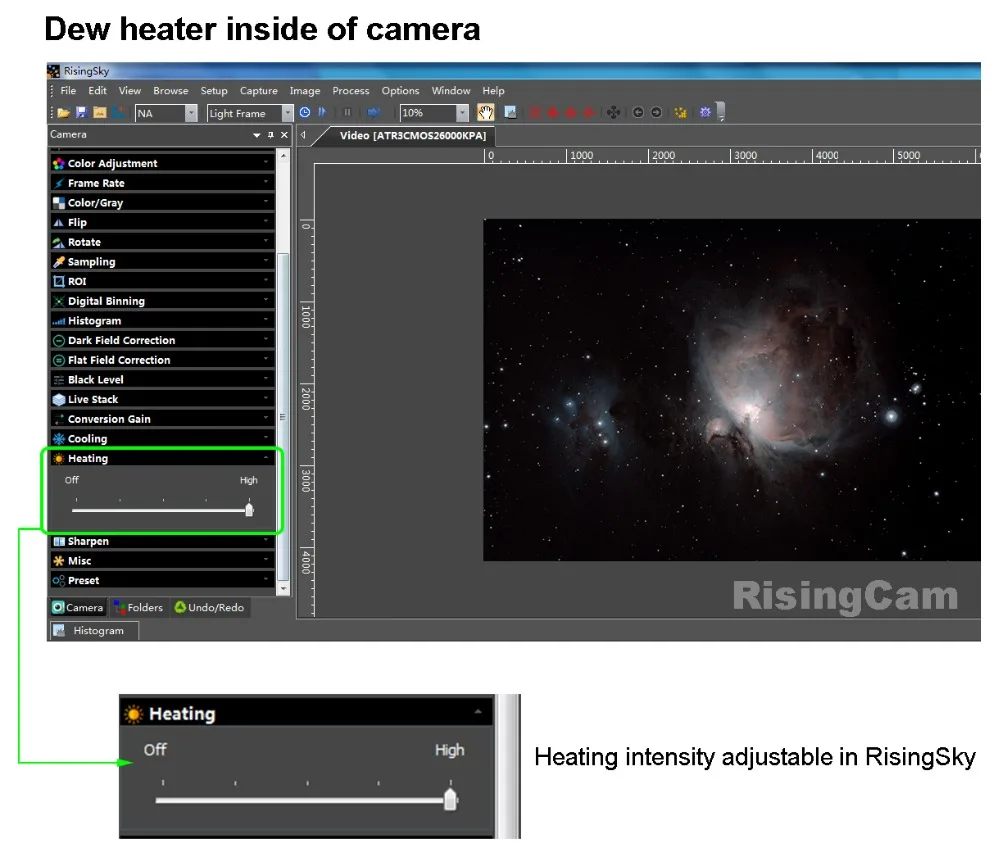Viewport: 1000px width, 865px height.
Task: Close the Camera side panel
Action: pos(284,135)
